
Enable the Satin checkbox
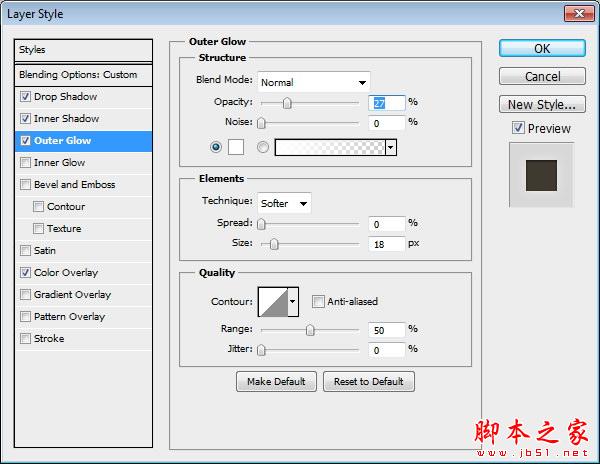pos(25,251)
